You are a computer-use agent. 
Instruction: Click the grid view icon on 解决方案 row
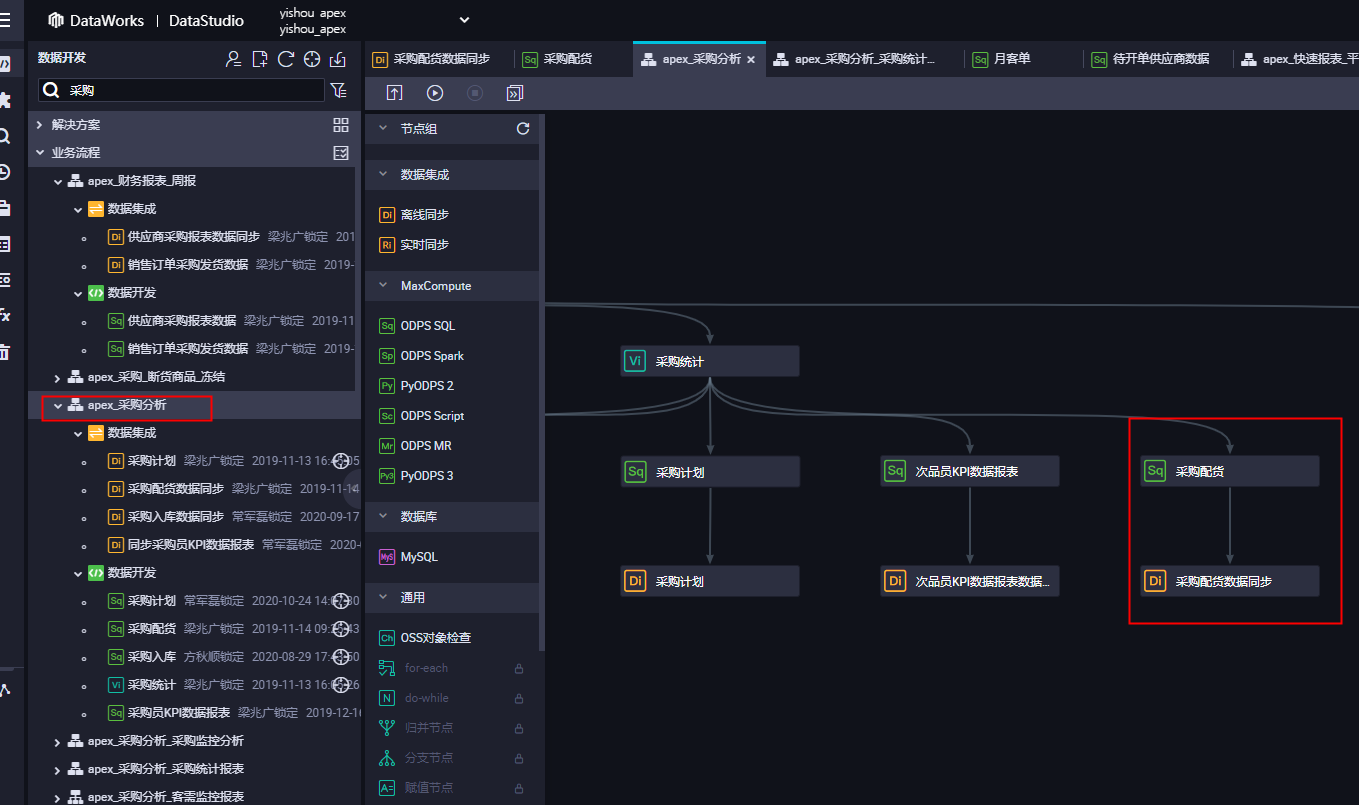tap(341, 125)
